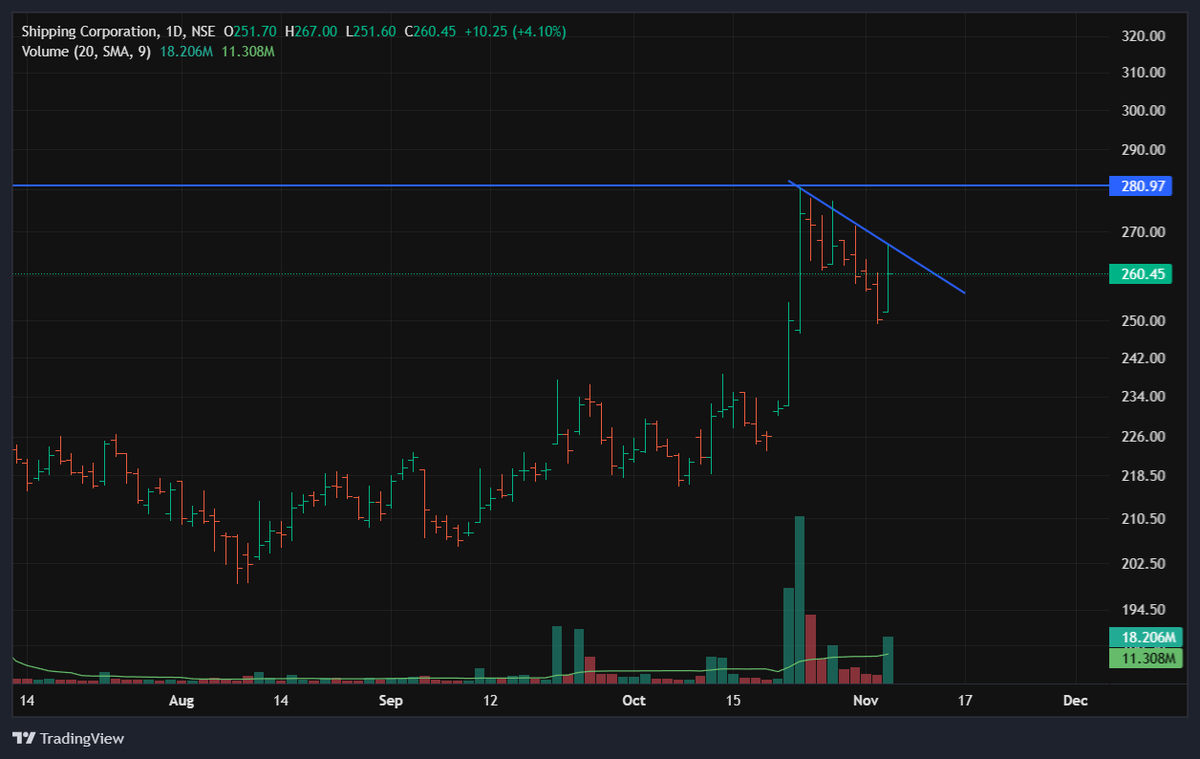Click the C260.45 close value in header

point(430,31)
